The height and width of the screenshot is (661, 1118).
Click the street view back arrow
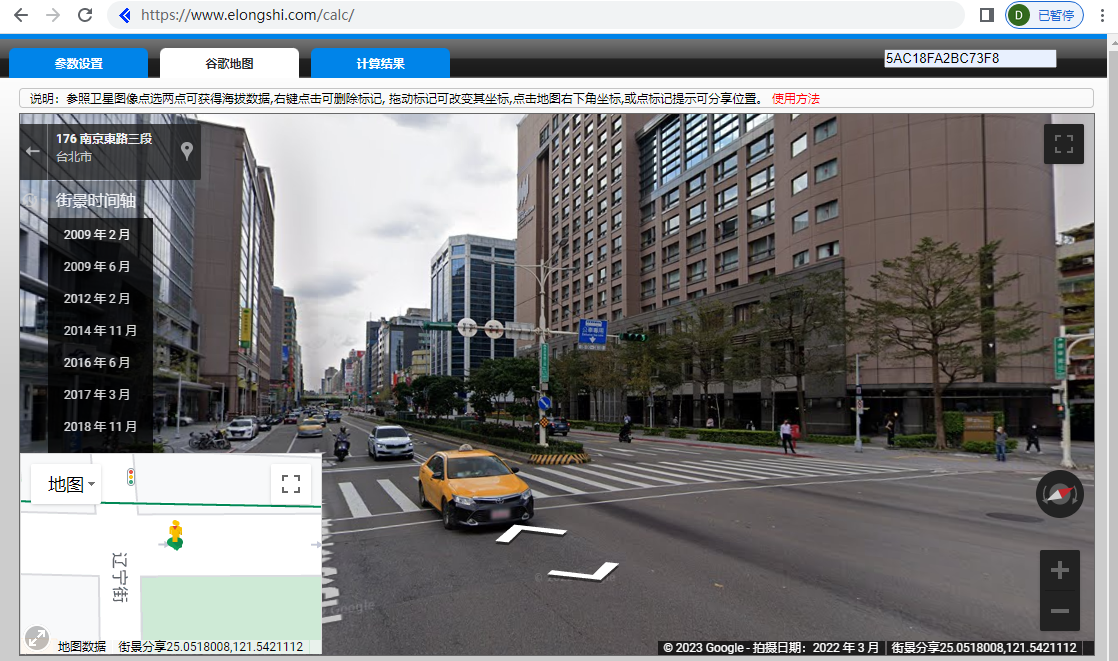pos(33,151)
